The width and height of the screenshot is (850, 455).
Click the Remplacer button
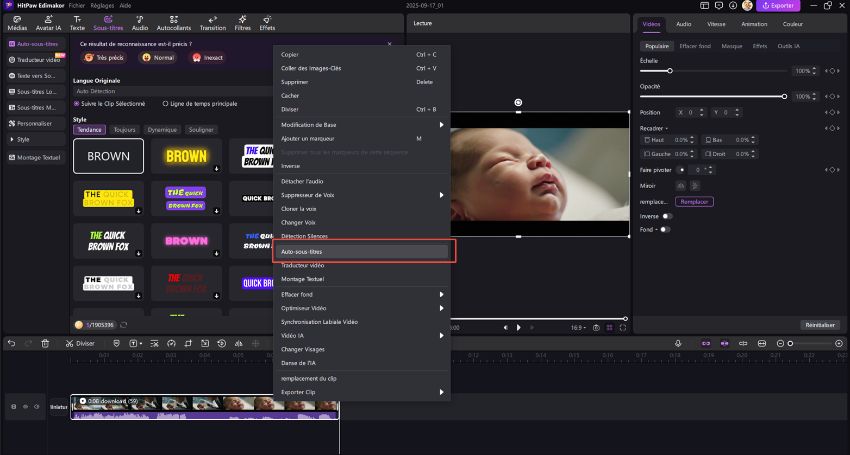(694, 202)
